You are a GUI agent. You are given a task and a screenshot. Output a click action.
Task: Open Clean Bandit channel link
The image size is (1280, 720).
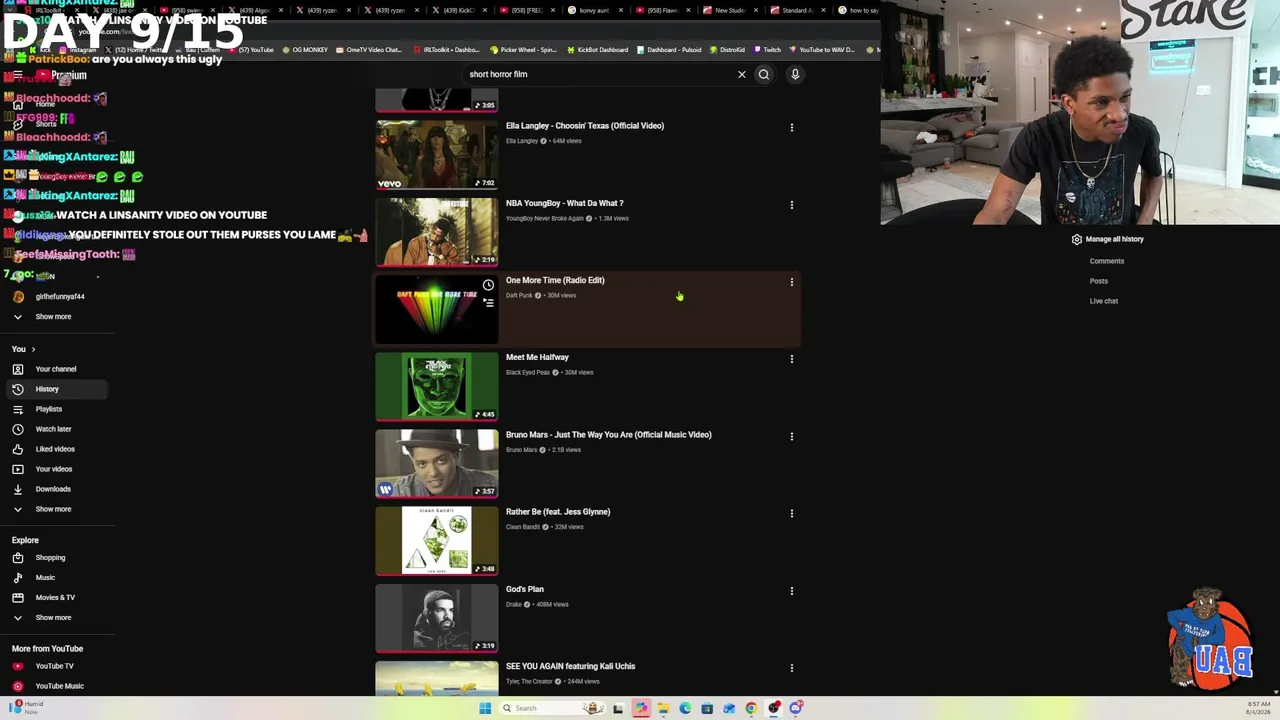click(x=523, y=527)
